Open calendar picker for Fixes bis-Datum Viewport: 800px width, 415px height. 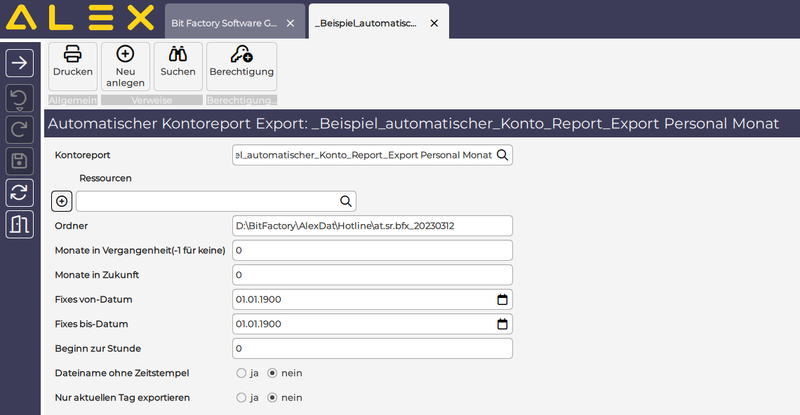coord(502,324)
